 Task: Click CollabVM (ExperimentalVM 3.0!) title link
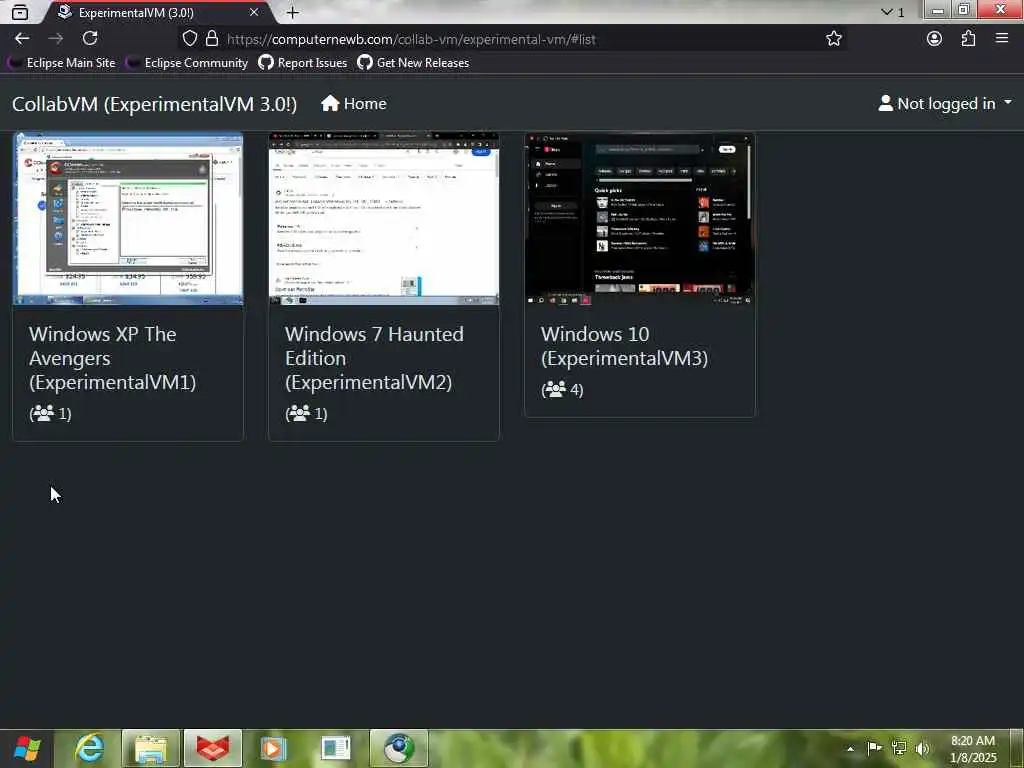point(154,104)
